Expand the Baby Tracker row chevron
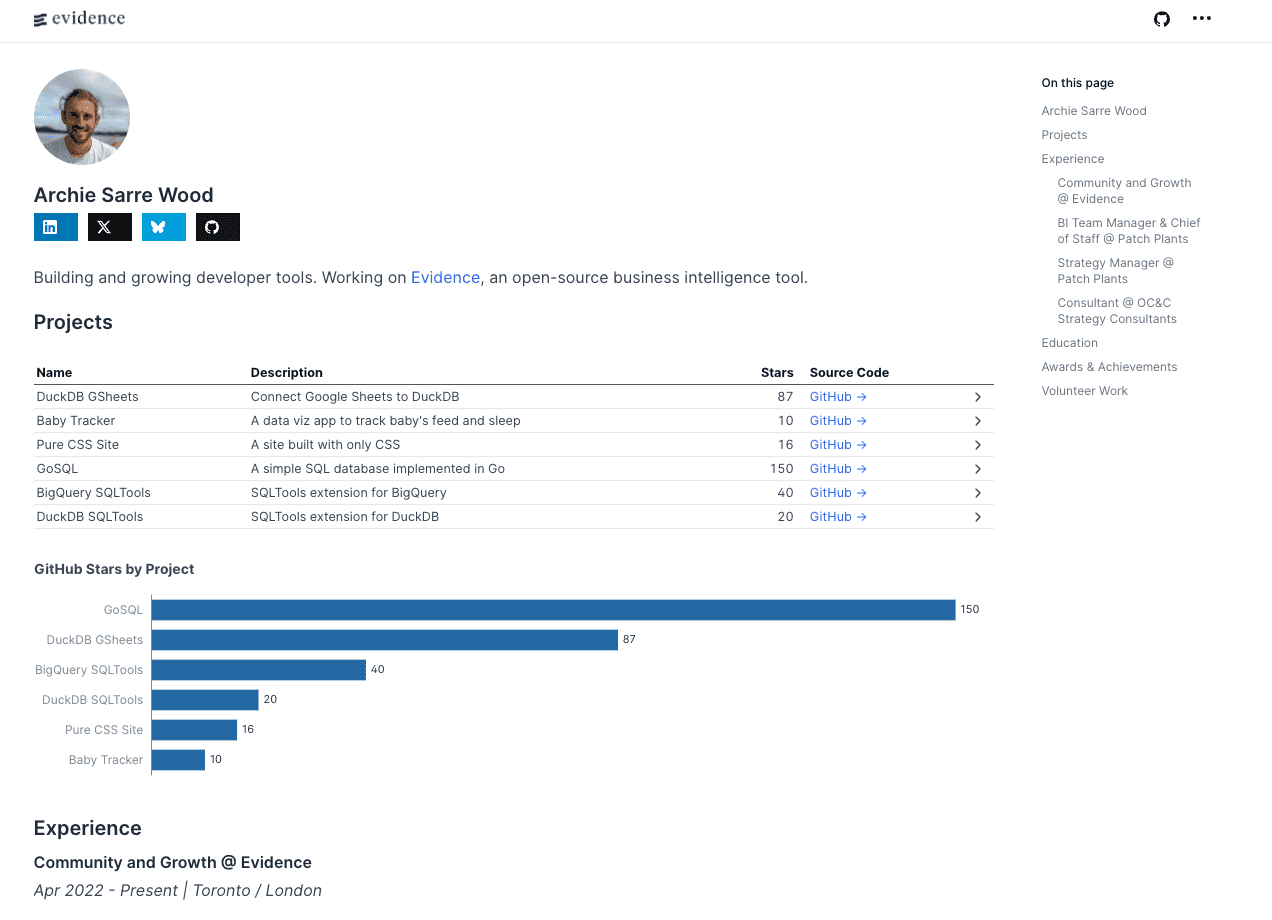Viewport: 1272px width, 920px height. point(977,421)
